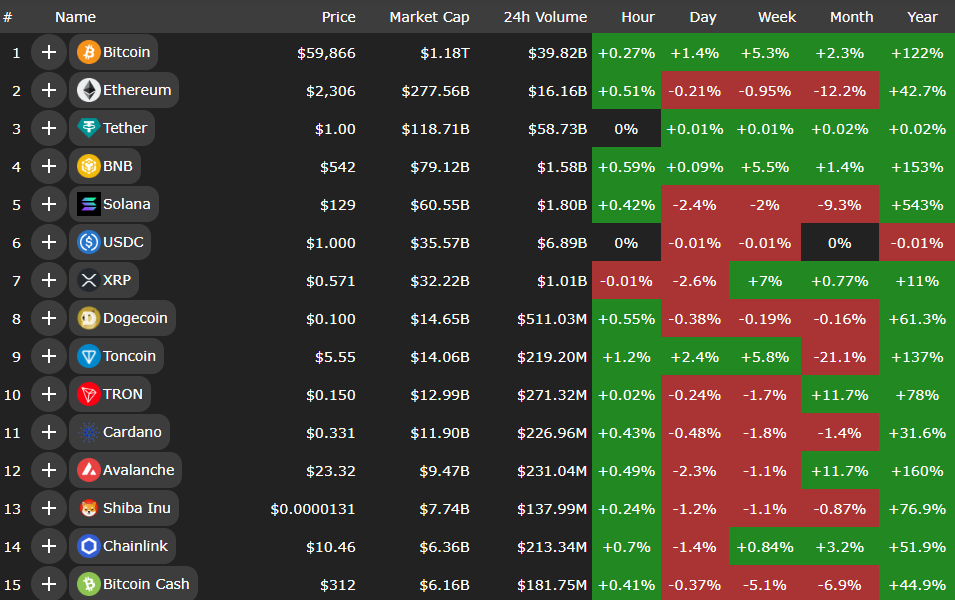Screen dimensions: 955x600
Task: Click the Shiba Inu logo icon
Action: click(88, 508)
